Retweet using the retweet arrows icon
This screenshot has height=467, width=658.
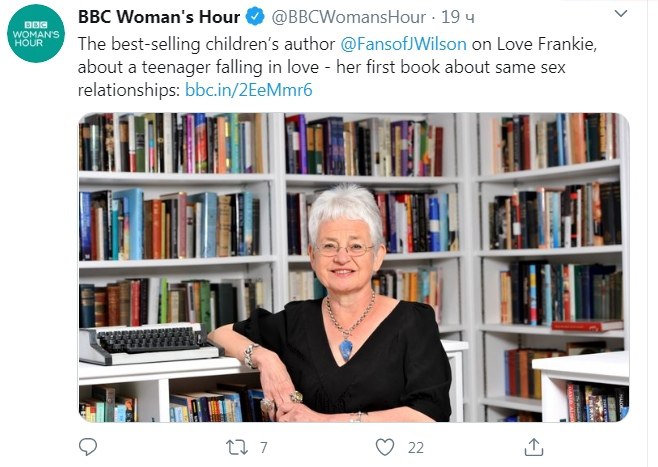[237, 447]
